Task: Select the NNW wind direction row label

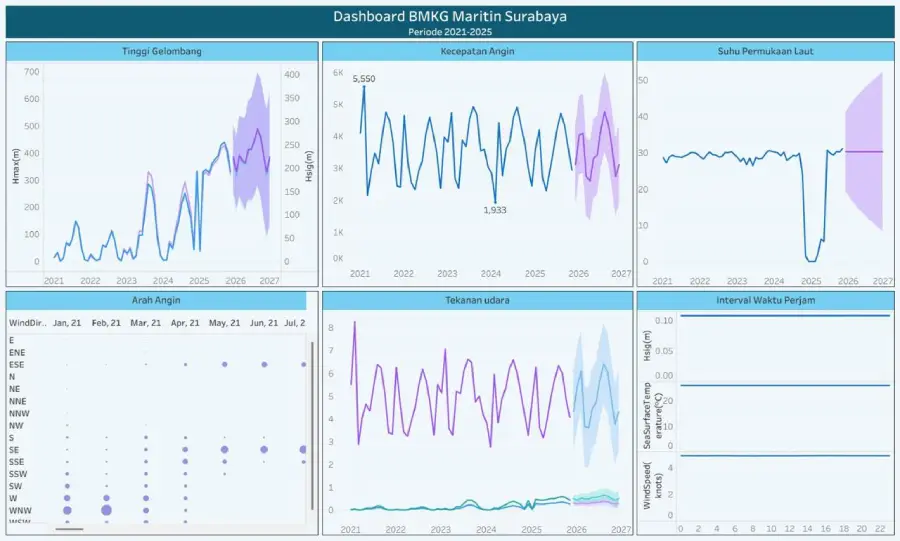Action: click(x=19, y=413)
